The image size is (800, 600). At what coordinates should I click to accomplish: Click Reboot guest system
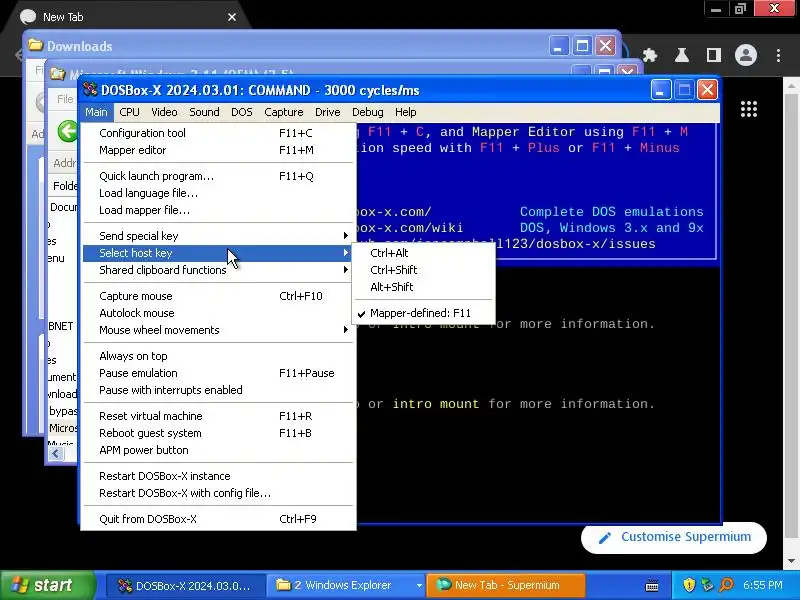tap(218, 433)
